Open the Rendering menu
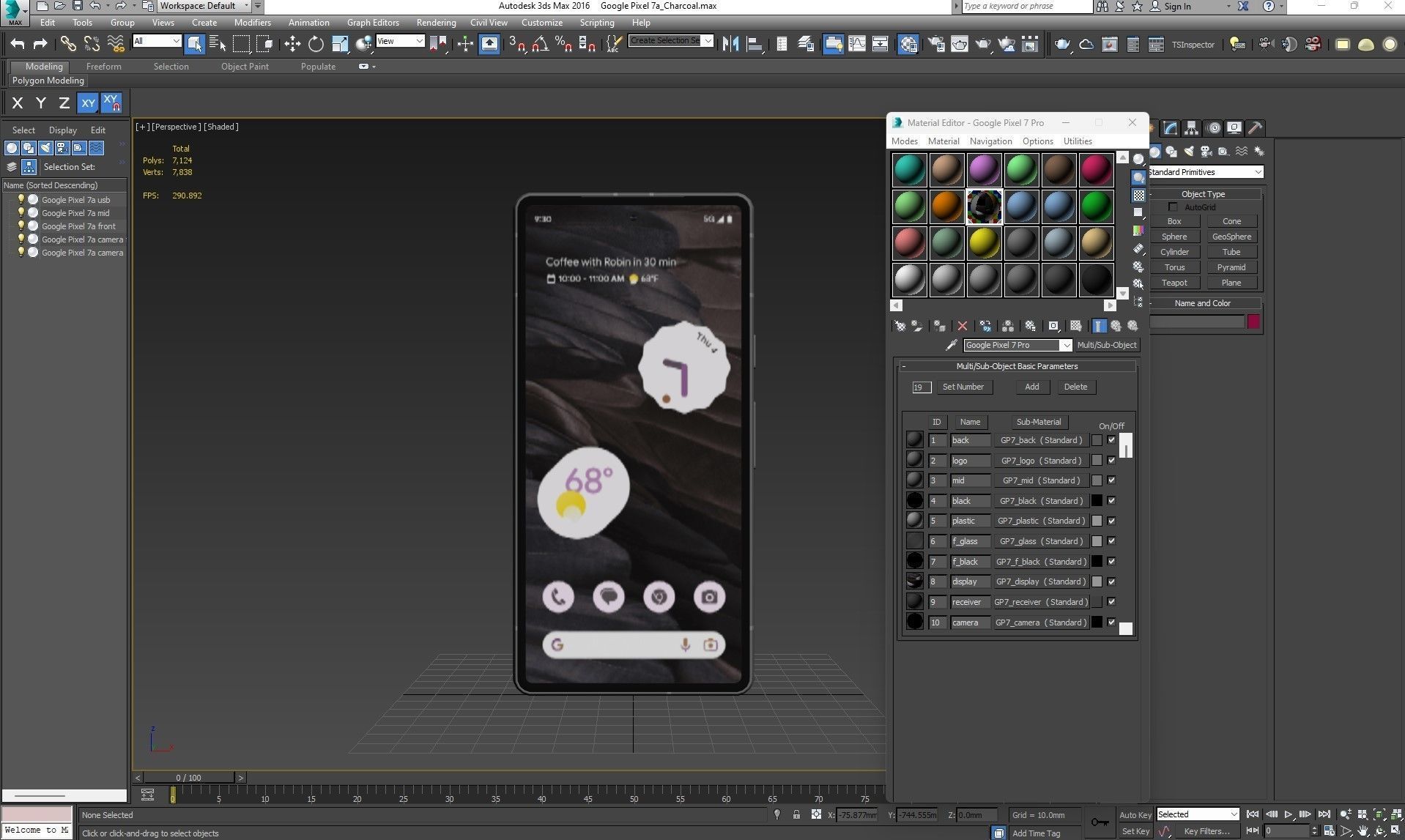The width and height of the screenshot is (1405, 840). tap(436, 23)
